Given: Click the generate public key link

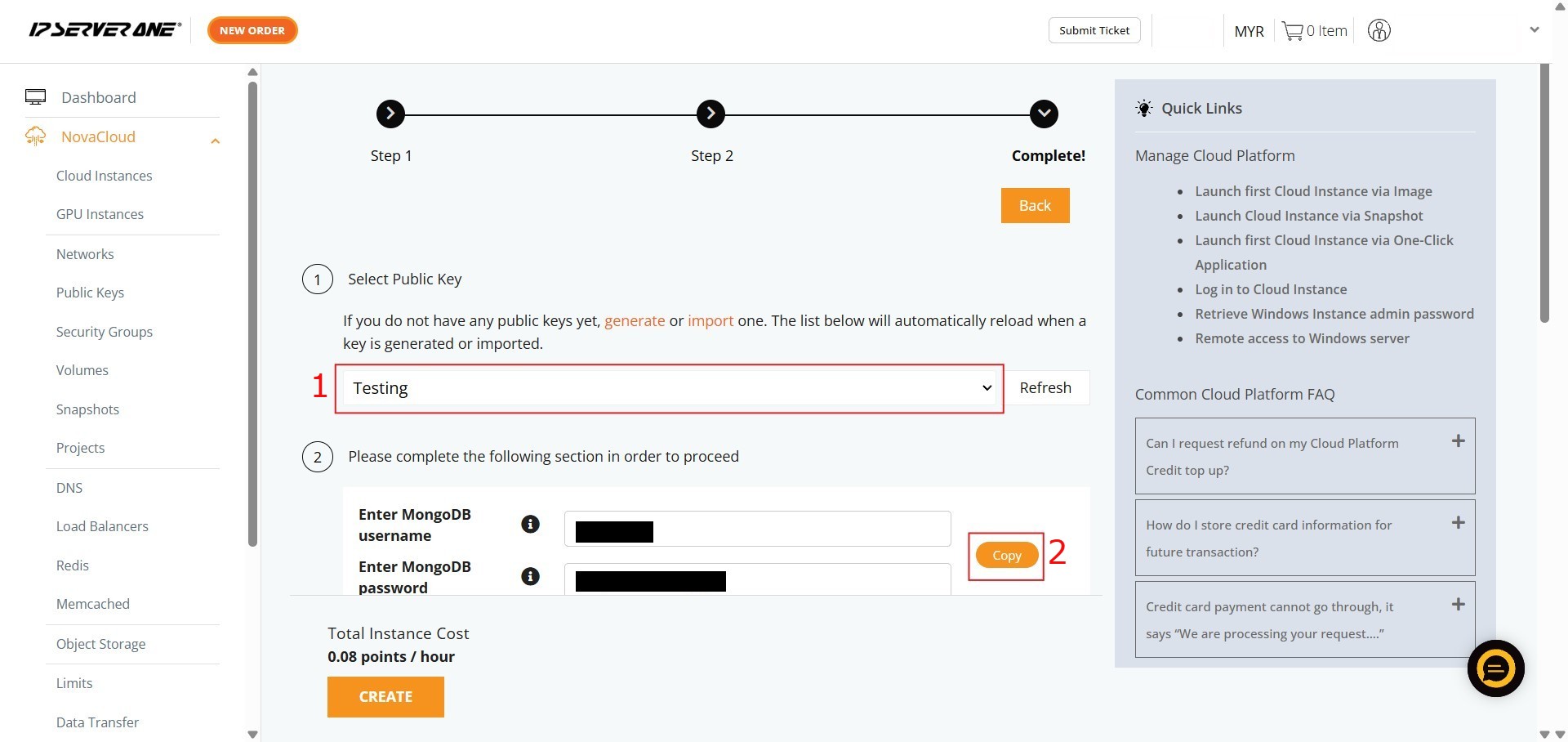Looking at the screenshot, I should pyautogui.click(x=634, y=320).
